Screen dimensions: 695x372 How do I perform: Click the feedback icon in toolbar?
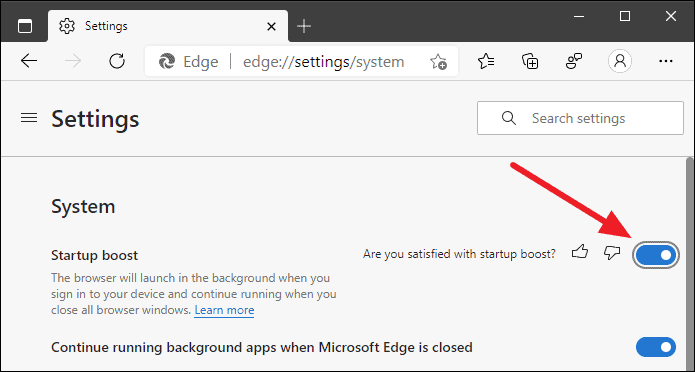pos(574,61)
